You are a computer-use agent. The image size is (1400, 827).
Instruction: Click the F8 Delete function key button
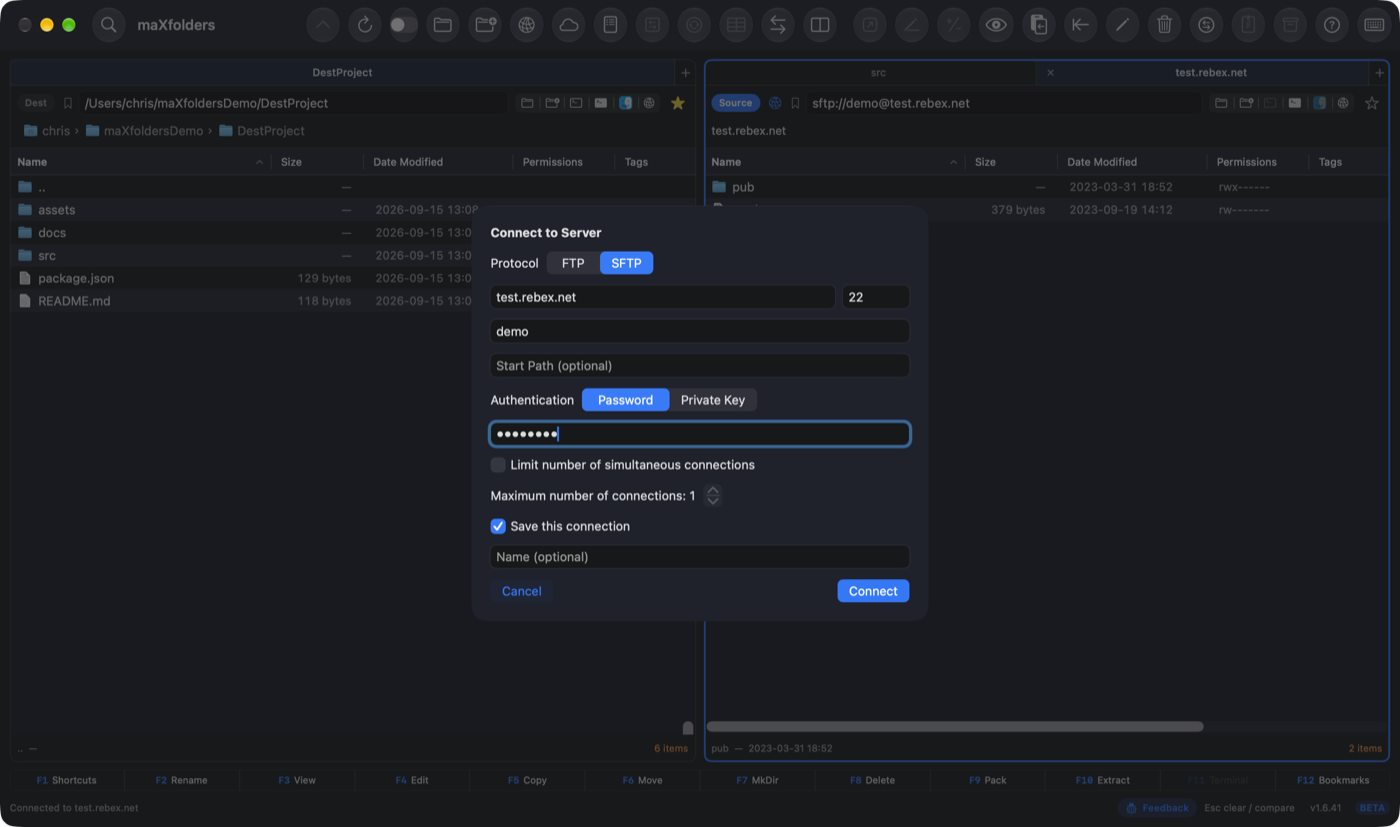tap(872, 780)
